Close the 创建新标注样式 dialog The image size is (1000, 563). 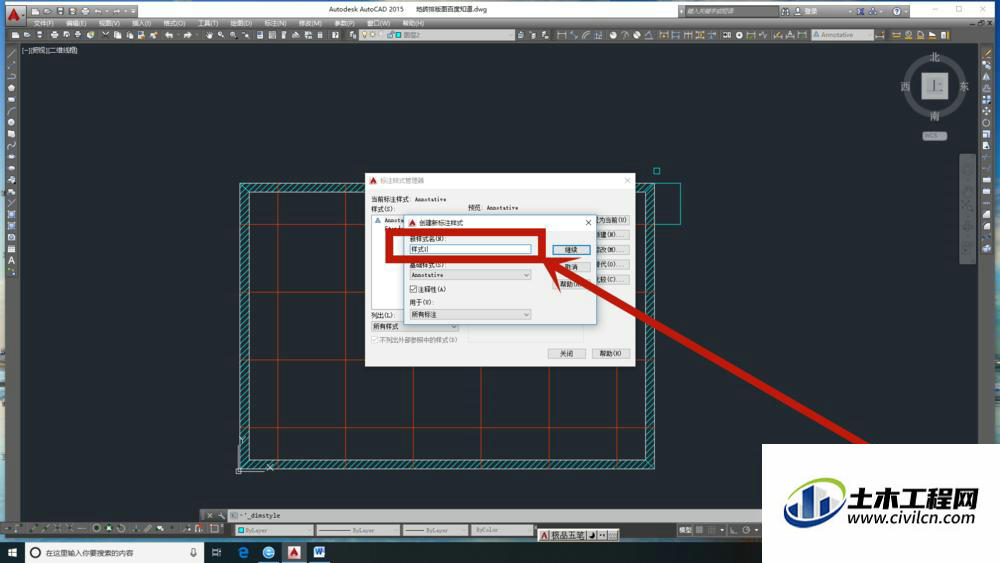(588, 223)
